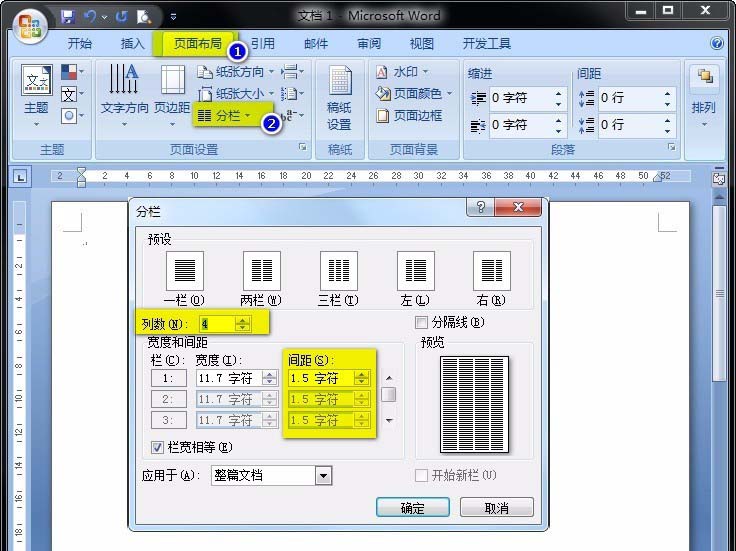Open the Word help icon
Image resolution: width=736 pixels, height=551 pixels.
tap(717, 44)
